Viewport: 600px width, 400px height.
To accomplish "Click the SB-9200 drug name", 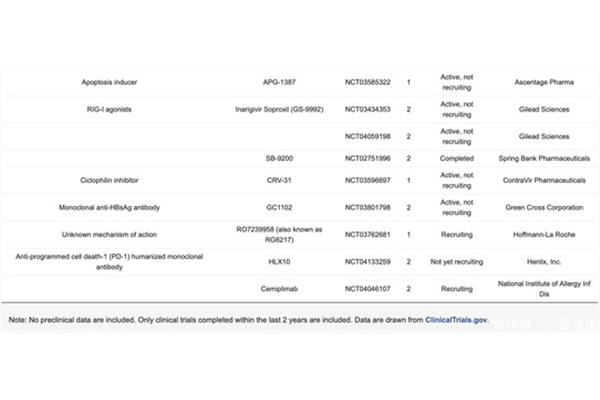I will click(x=279, y=158).
